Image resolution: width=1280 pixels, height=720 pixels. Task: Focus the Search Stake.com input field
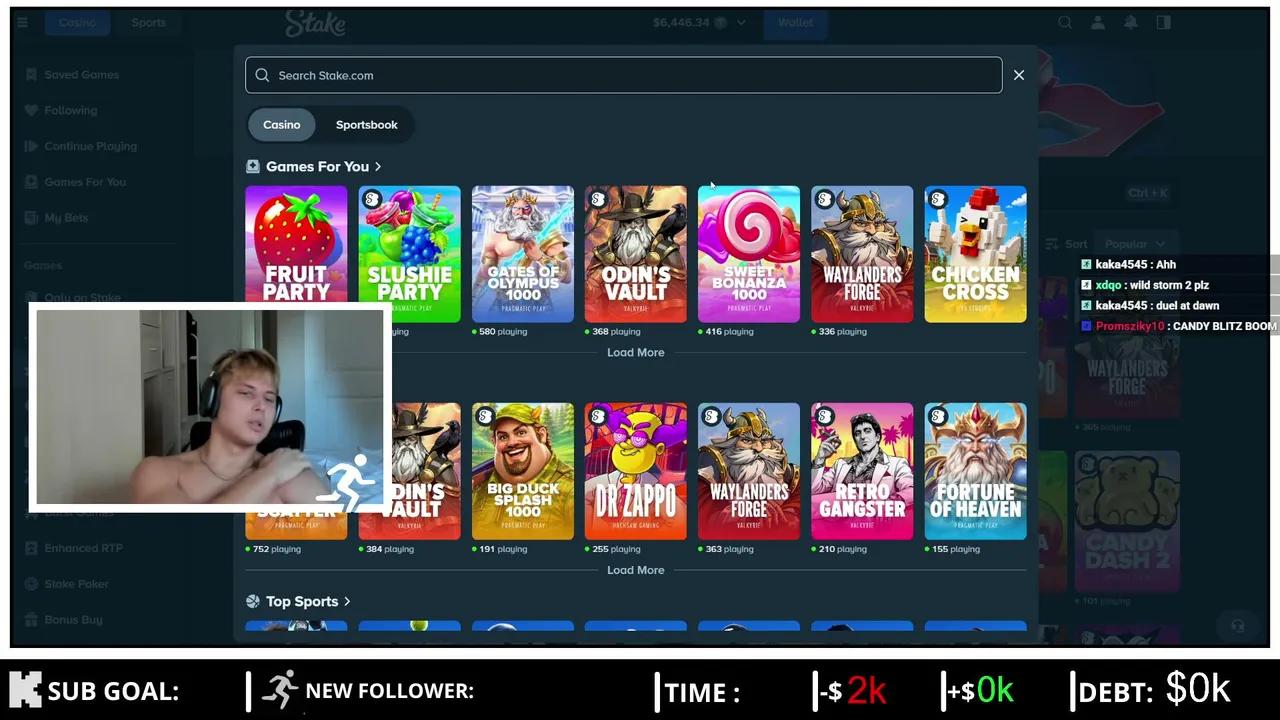tap(623, 75)
